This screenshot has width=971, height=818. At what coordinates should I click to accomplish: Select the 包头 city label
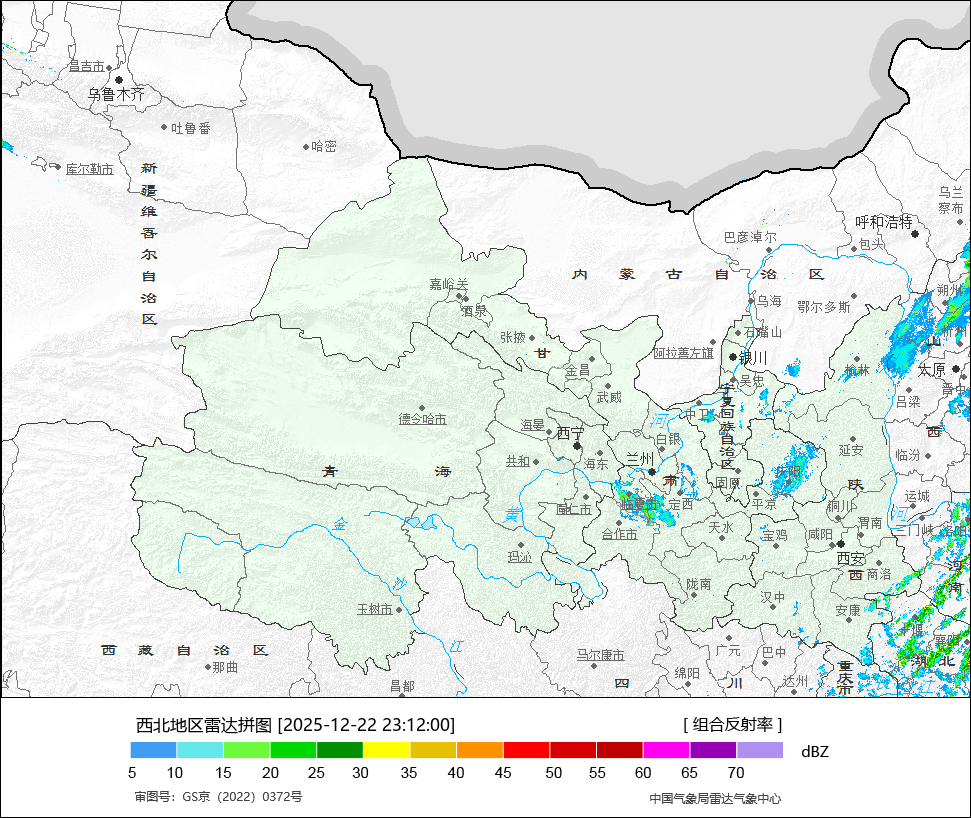coord(872,245)
